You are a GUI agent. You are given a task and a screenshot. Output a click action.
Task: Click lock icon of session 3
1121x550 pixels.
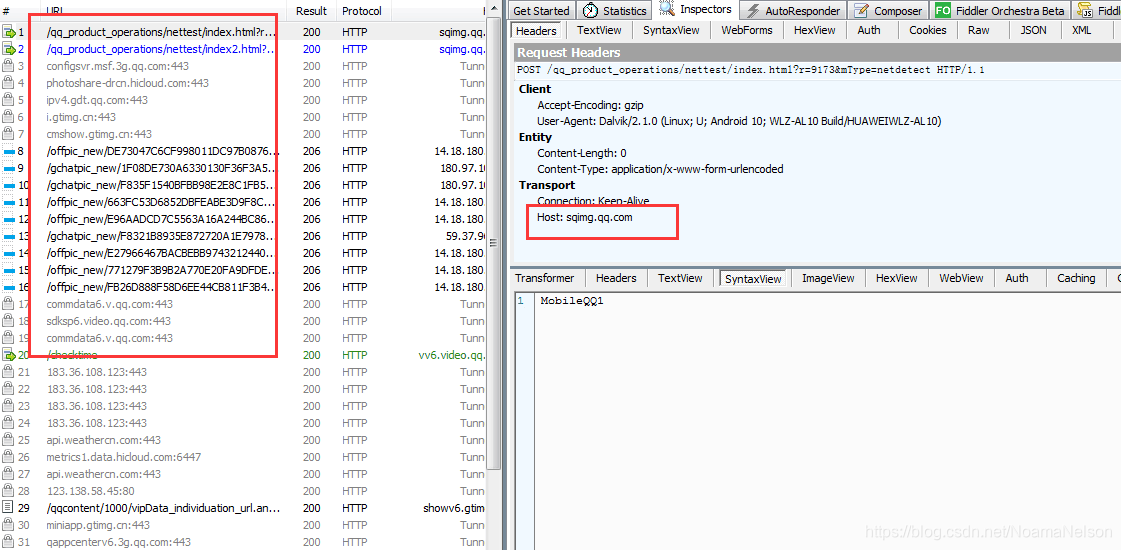[x=8, y=66]
